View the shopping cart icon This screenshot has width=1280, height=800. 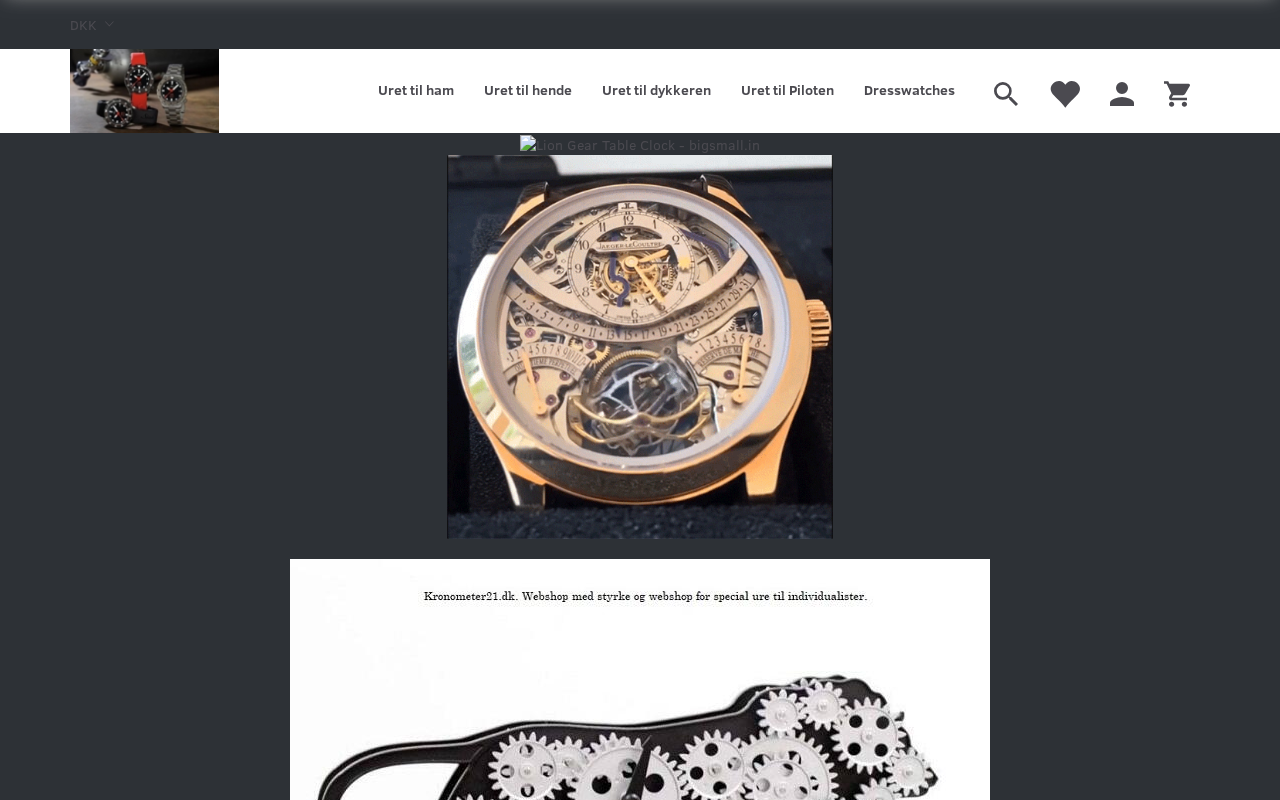point(1177,94)
